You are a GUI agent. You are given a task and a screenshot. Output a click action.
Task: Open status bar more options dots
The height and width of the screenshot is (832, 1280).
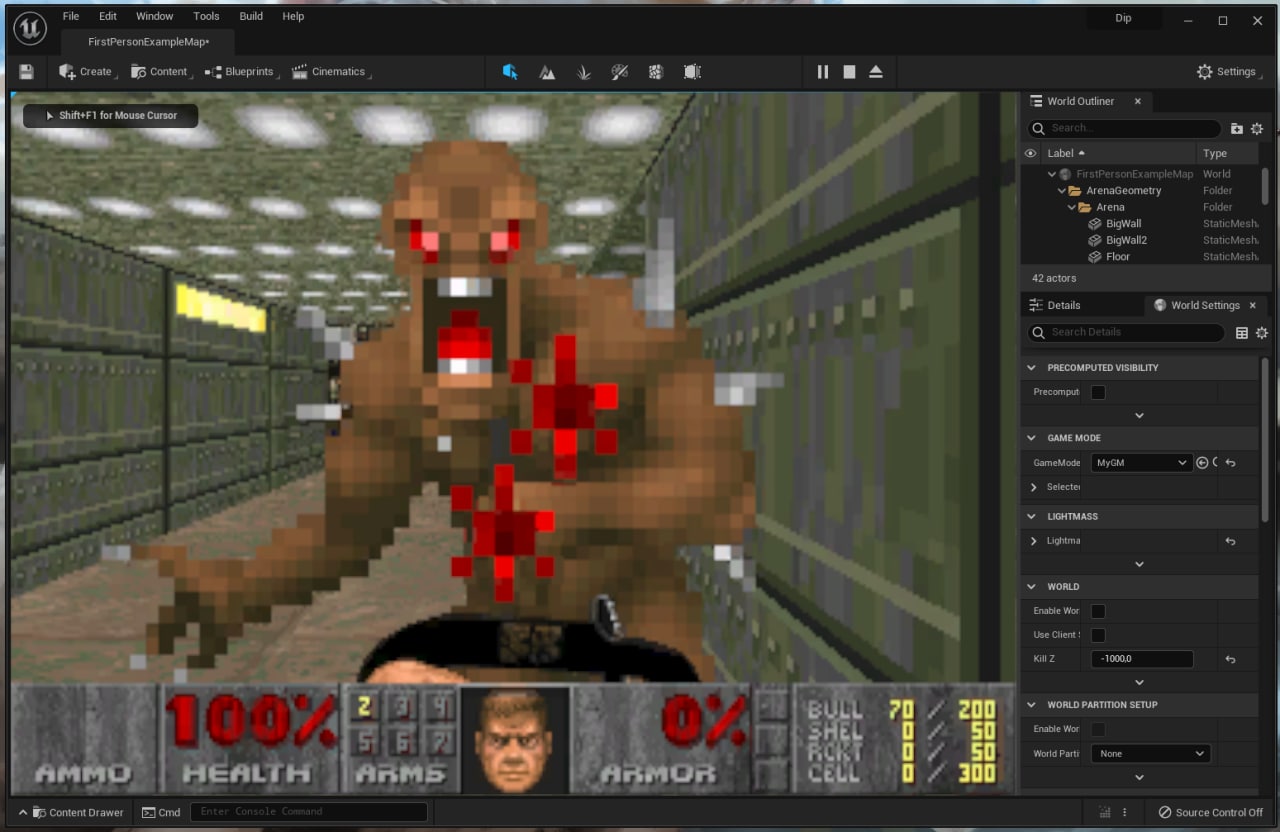pos(1125,812)
